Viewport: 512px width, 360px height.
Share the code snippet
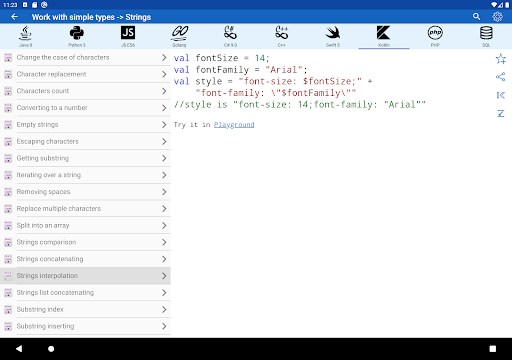501,77
